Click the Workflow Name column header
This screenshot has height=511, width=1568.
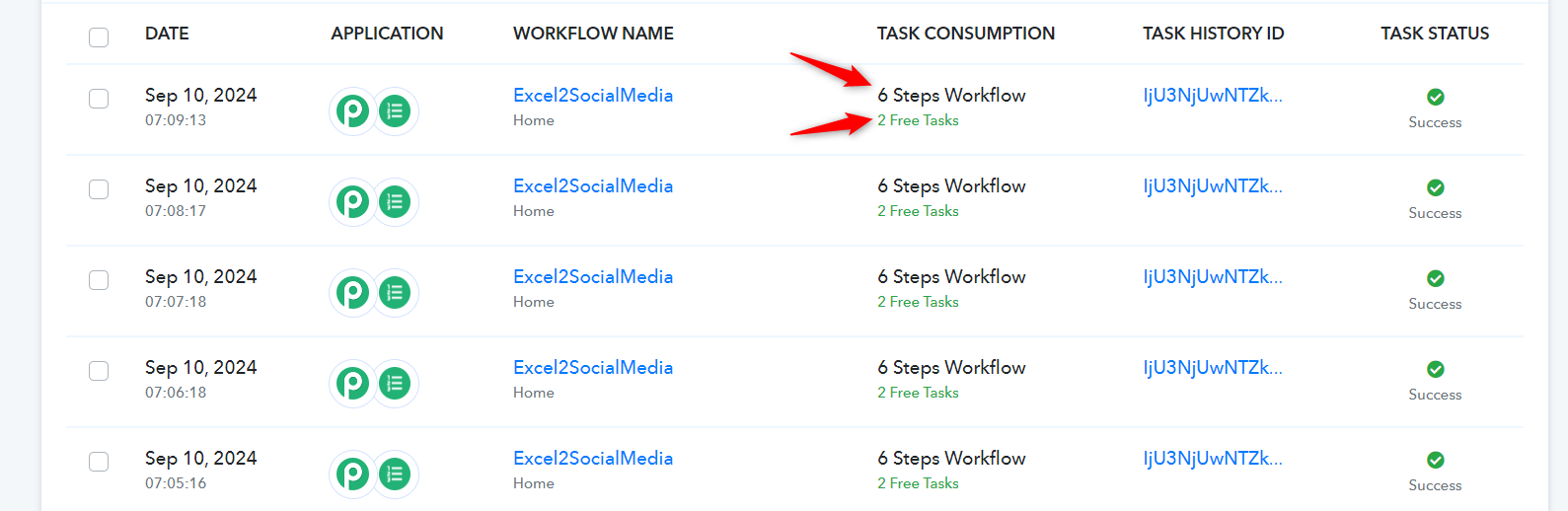pos(593,34)
